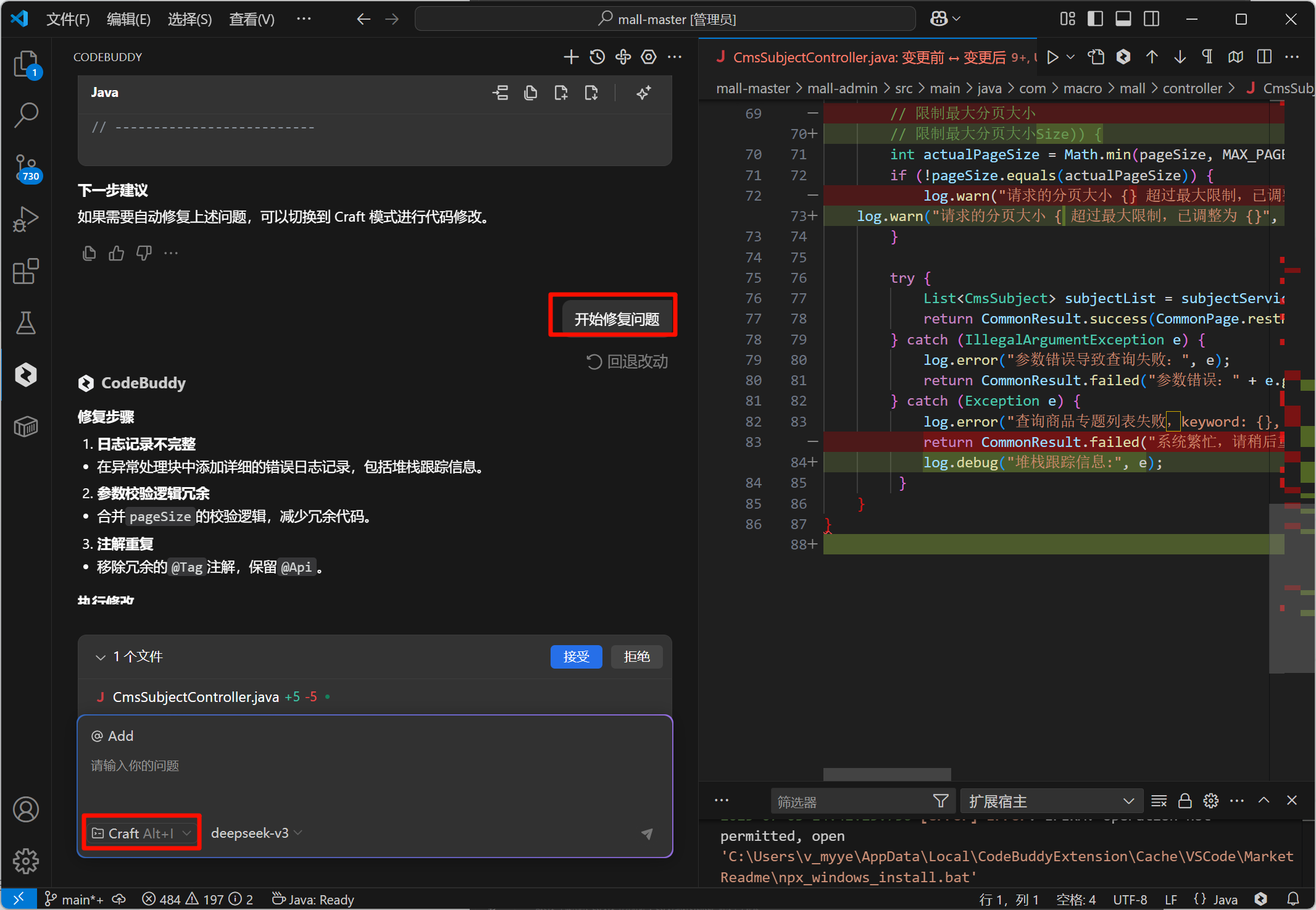The width and height of the screenshot is (1316, 910).
Task: Copy the Java code block
Action: click(530, 93)
